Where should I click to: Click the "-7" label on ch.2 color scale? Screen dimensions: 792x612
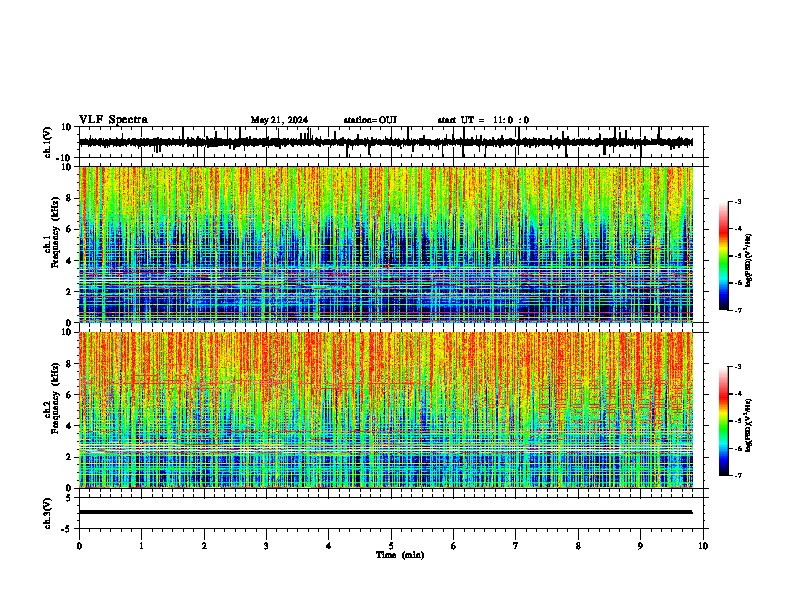(737, 475)
